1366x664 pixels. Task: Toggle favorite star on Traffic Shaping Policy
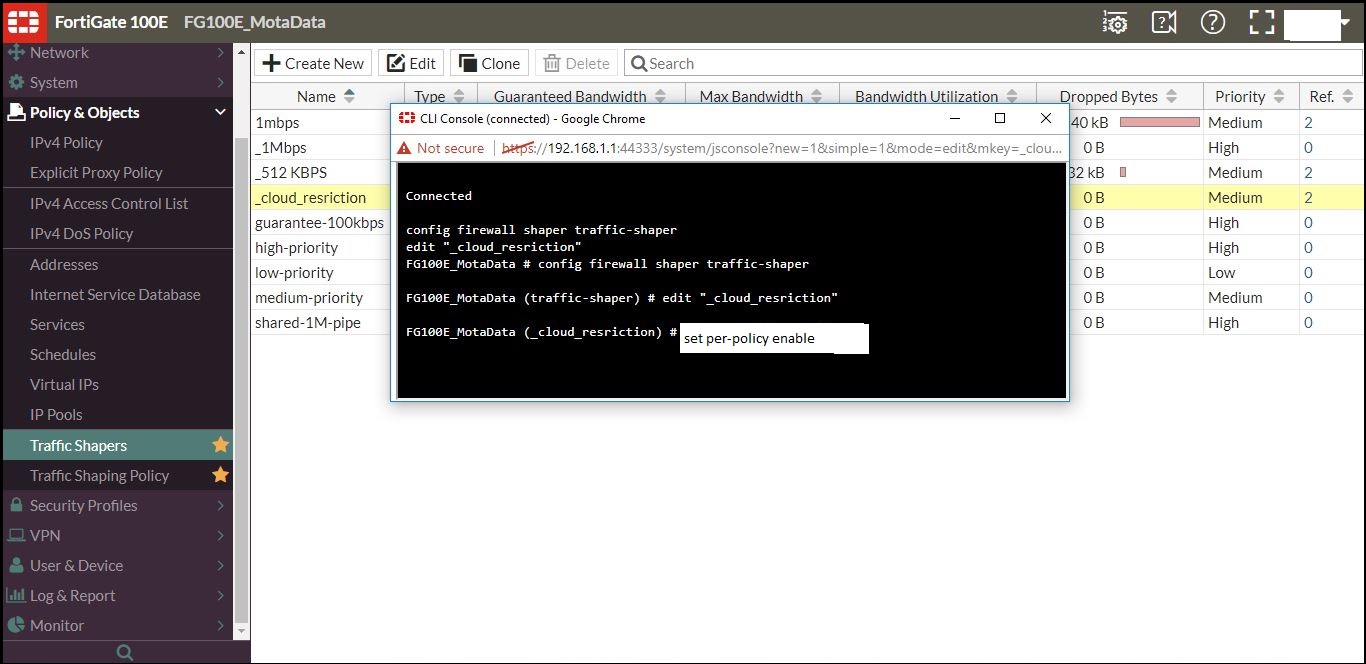[x=221, y=475]
